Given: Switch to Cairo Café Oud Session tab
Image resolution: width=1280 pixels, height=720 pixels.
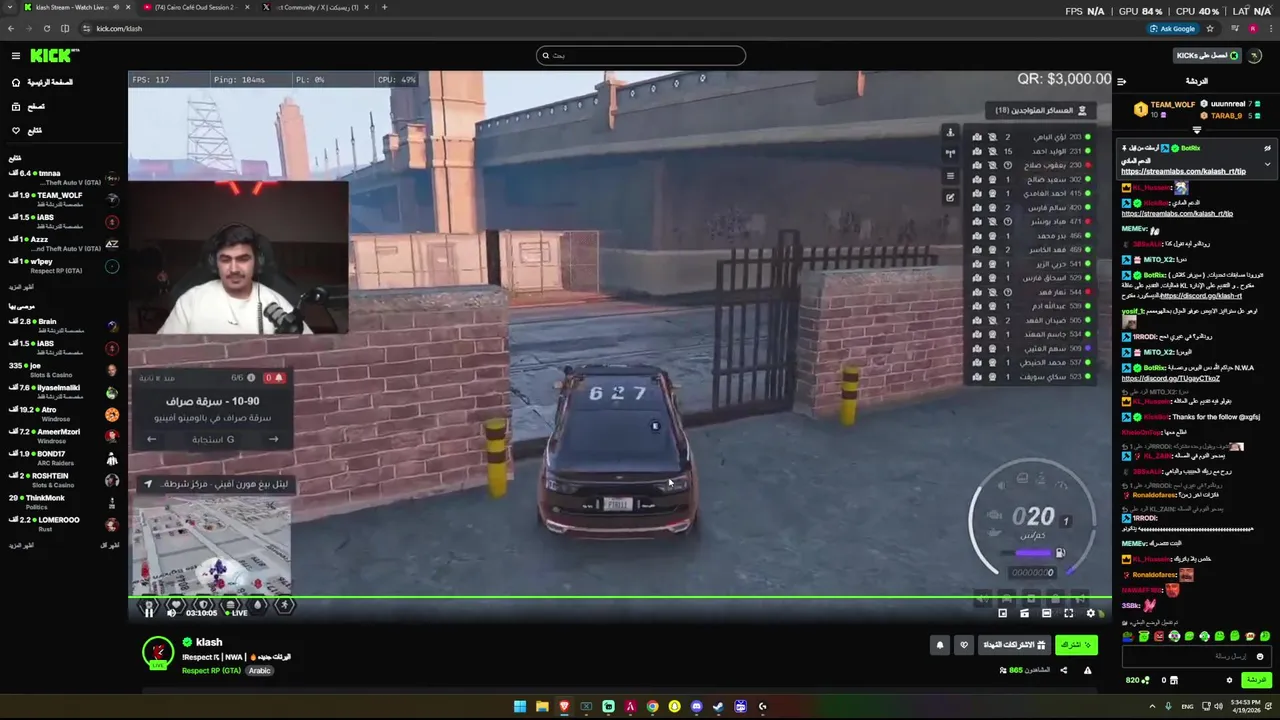Looking at the screenshot, I should (x=196, y=7).
